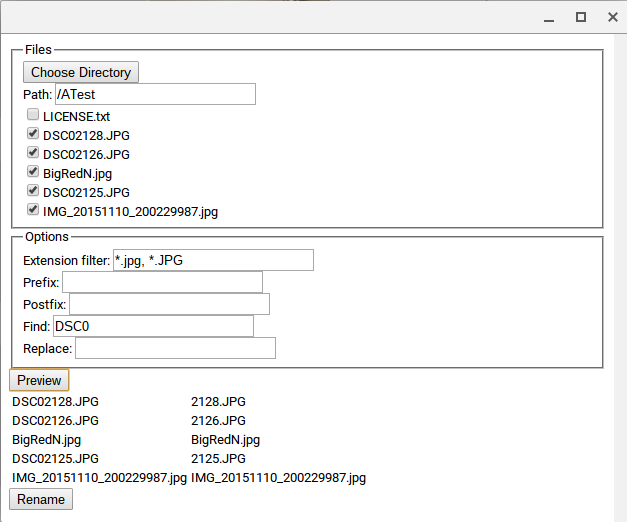This screenshot has width=627, height=522.
Task: Click preview original name BigRedN.jpg
Action: point(46,440)
